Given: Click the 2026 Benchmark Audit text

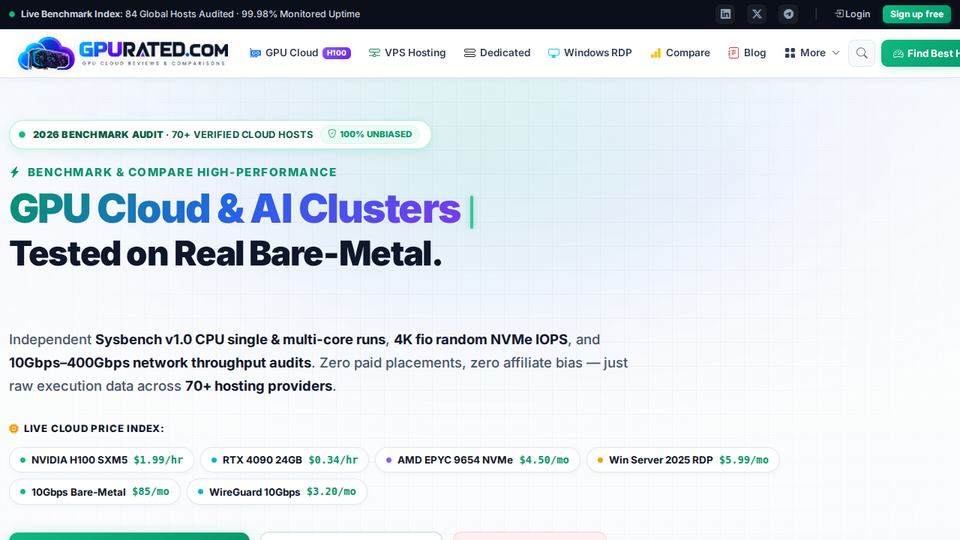Looking at the screenshot, I should [x=98, y=135].
